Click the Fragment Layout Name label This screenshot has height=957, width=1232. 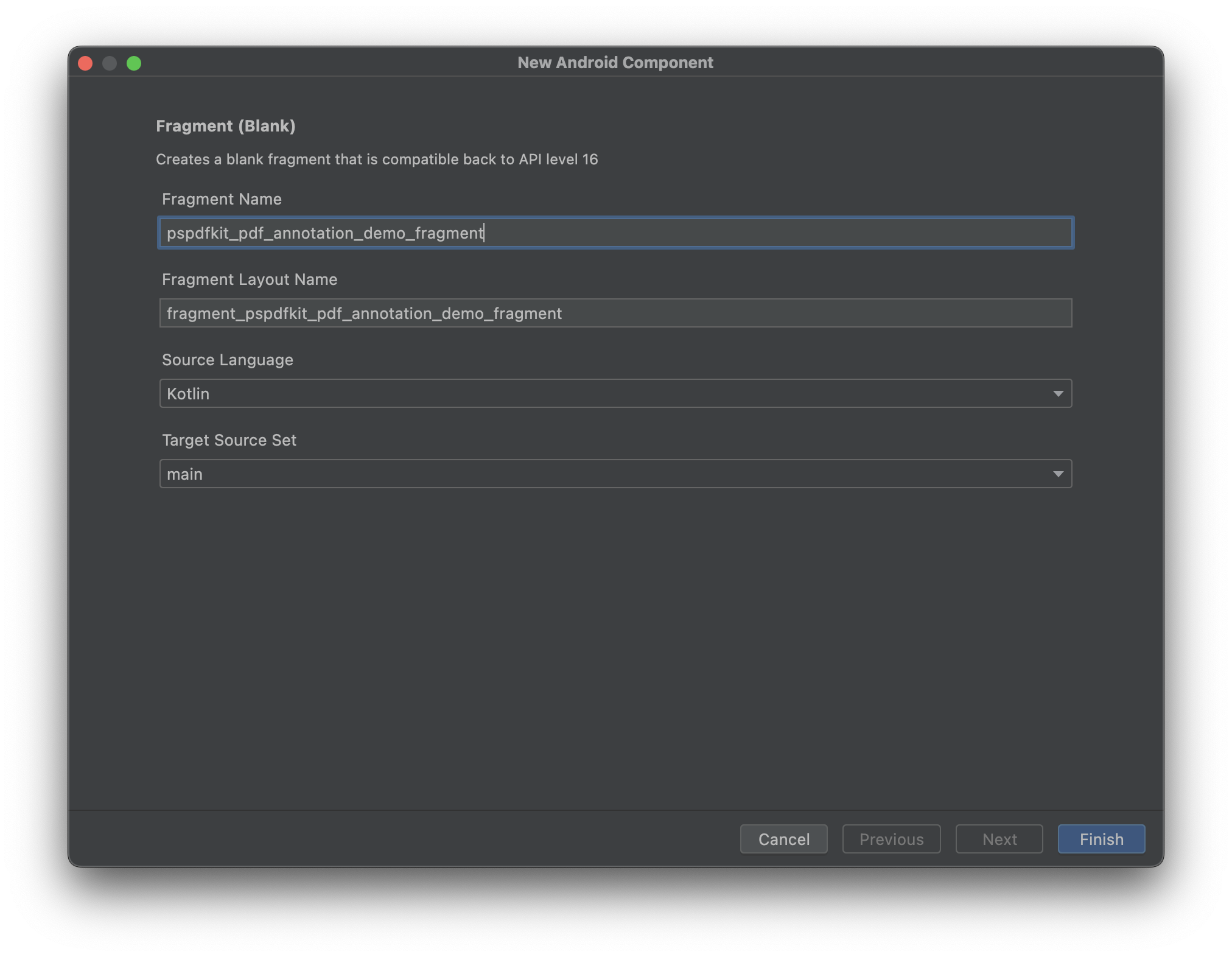click(250, 279)
